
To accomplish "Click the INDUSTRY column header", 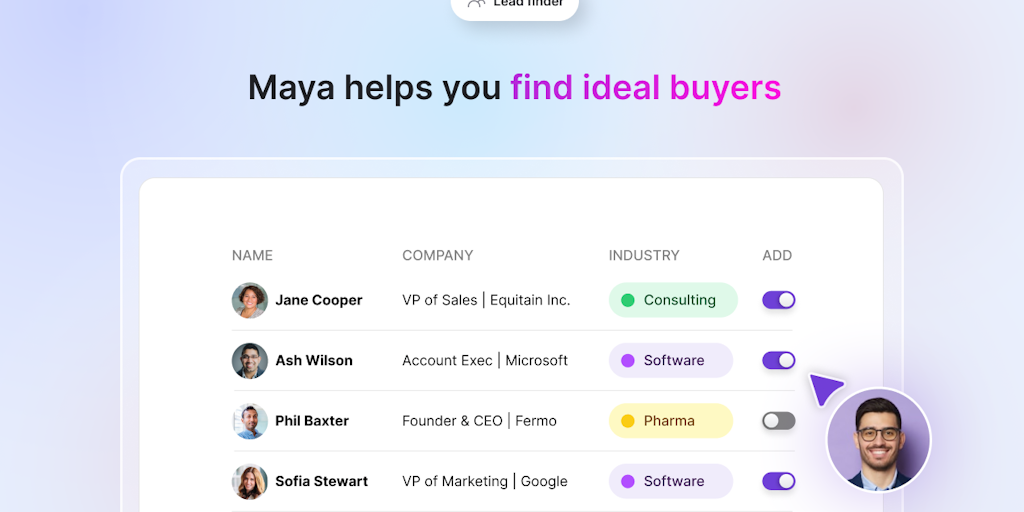I will [x=643, y=255].
